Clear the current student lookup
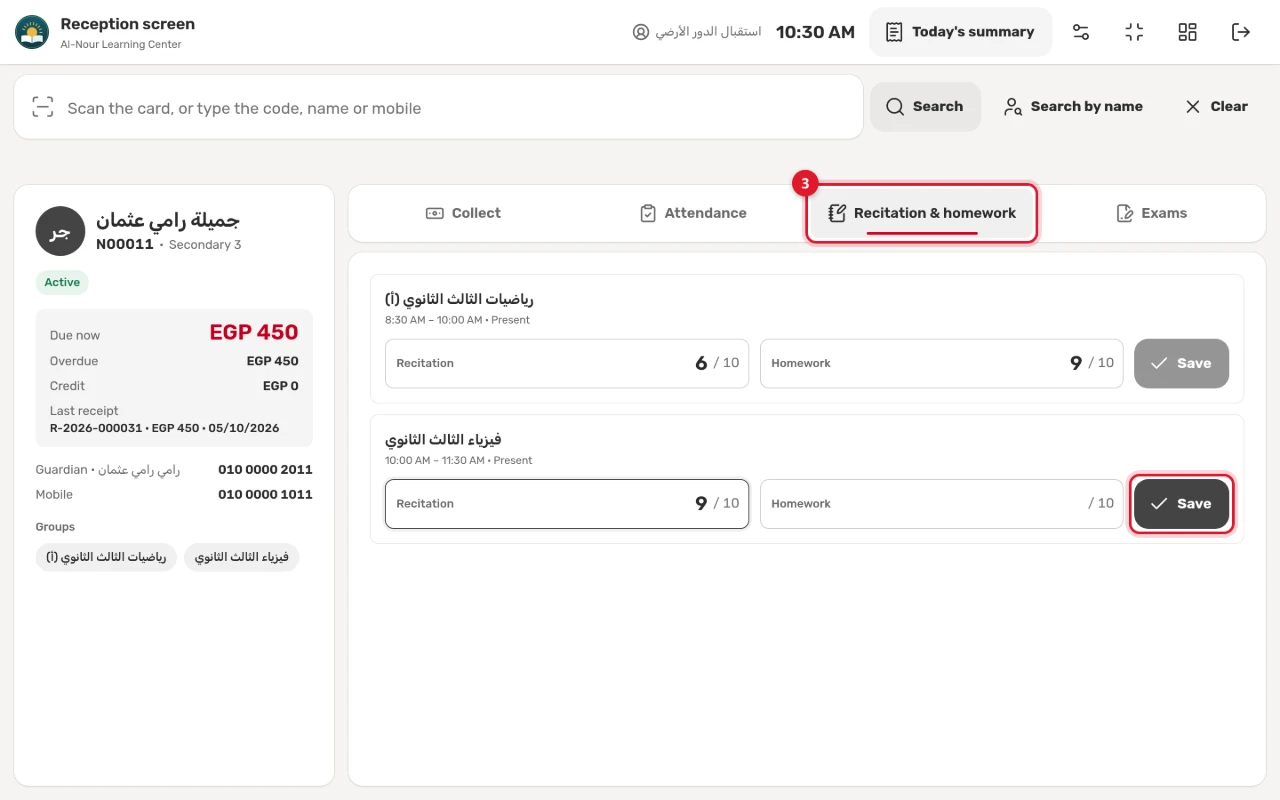Viewport: 1280px width, 800px height. pyautogui.click(x=1216, y=107)
